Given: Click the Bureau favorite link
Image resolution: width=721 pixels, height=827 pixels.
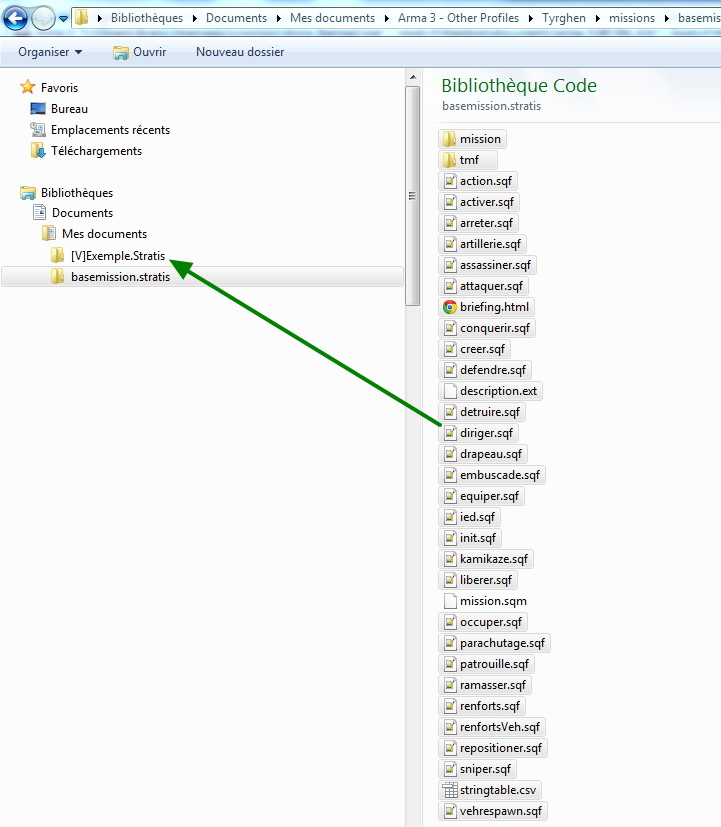Looking at the screenshot, I should pyautogui.click(x=69, y=109).
